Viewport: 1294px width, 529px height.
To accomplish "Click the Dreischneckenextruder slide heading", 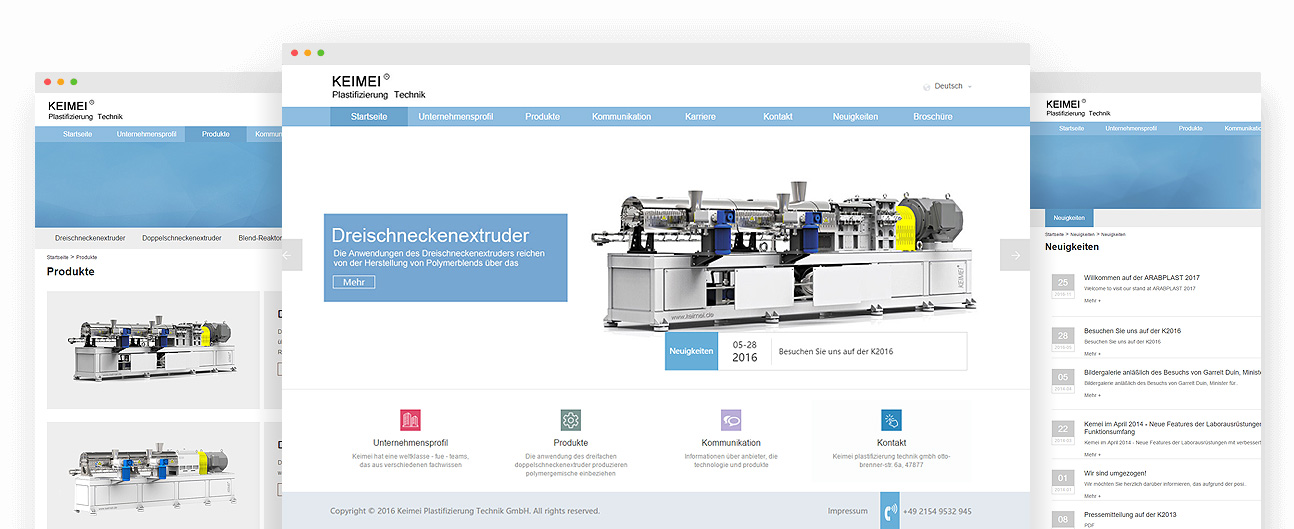I will 431,237.
